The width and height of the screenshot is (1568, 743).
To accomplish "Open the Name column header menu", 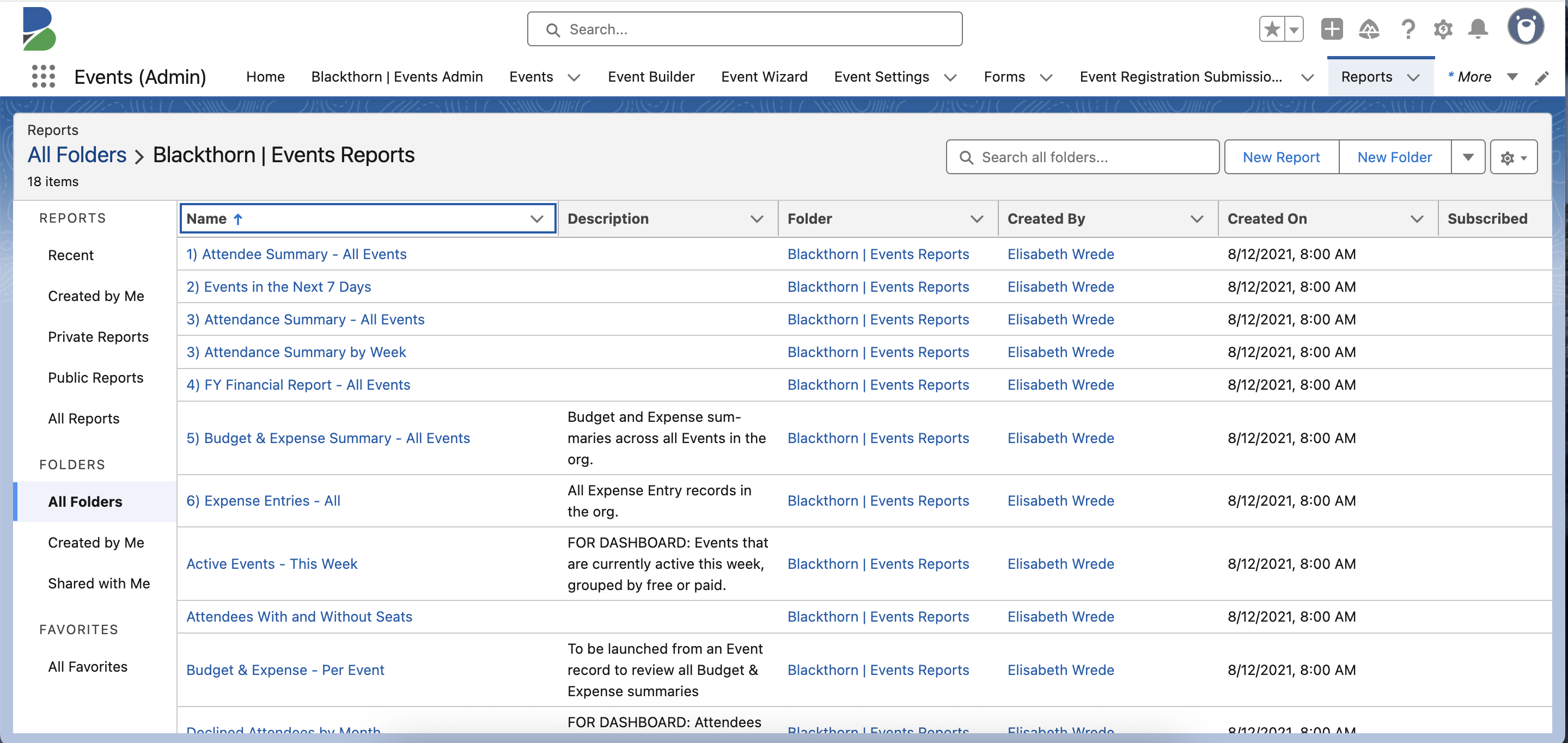I will pyautogui.click(x=536, y=218).
